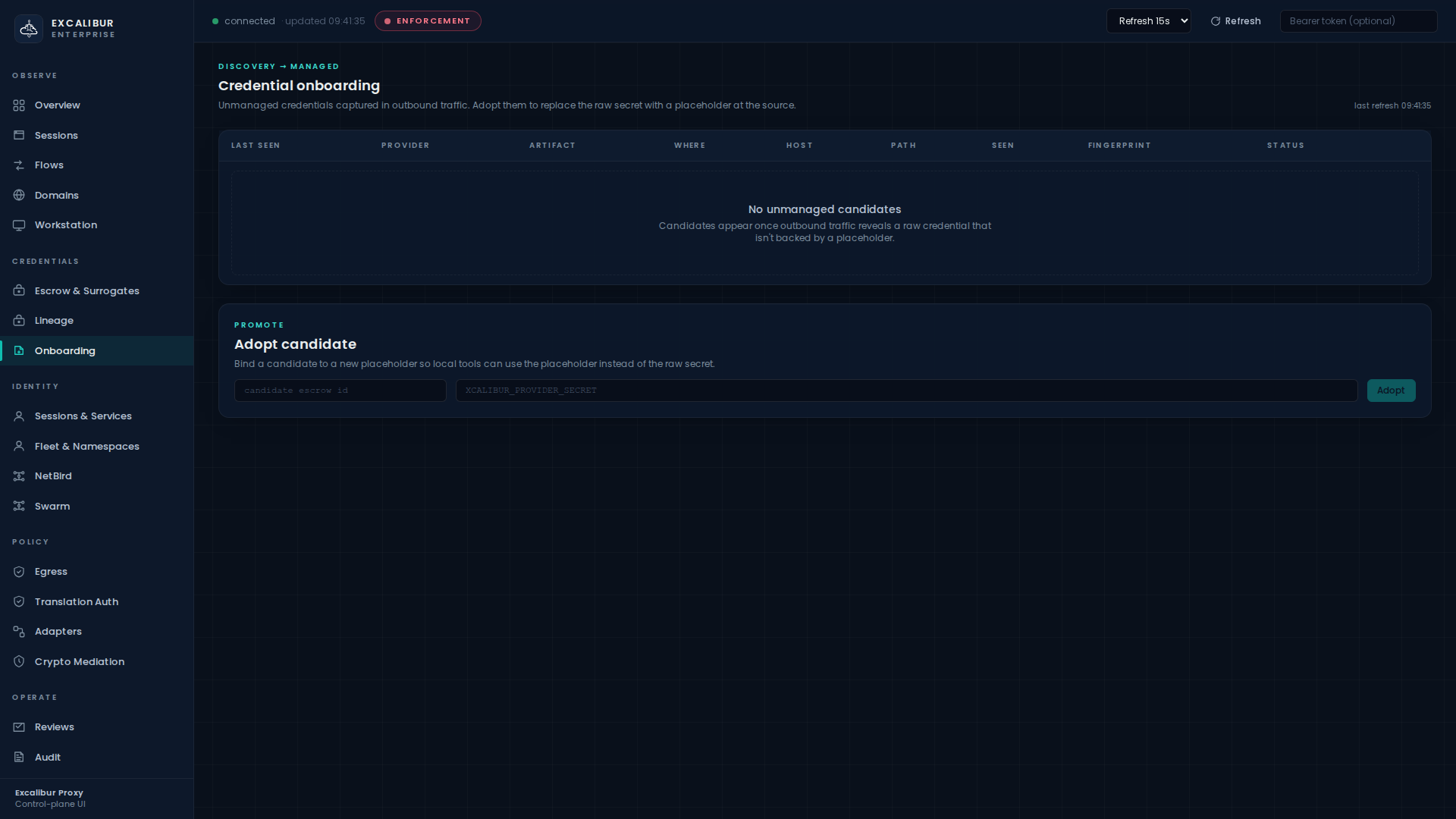Click the Escrow & Surrogates lock icon

click(x=19, y=291)
